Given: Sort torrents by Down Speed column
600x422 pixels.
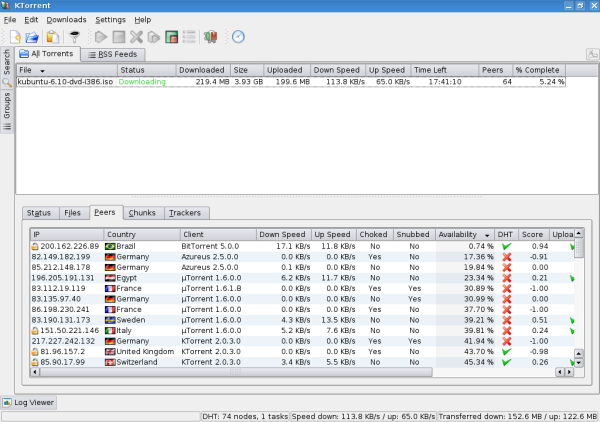Looking at the screenshot, I should tap(337, 70).
